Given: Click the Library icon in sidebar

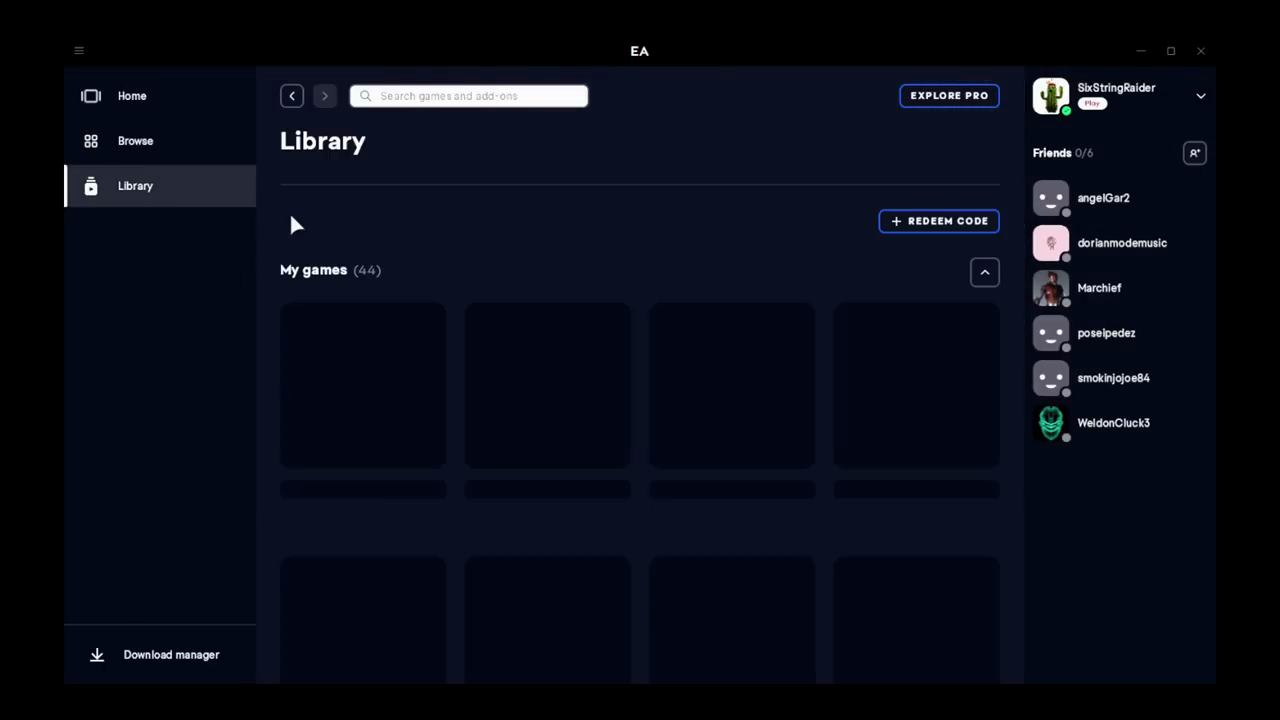Looking at the screenshot, I should click(91, 186).
